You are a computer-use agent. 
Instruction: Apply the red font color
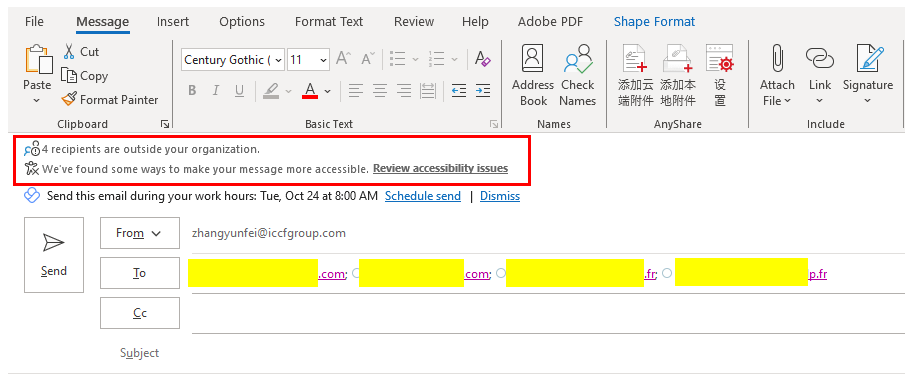click(310, 90)
